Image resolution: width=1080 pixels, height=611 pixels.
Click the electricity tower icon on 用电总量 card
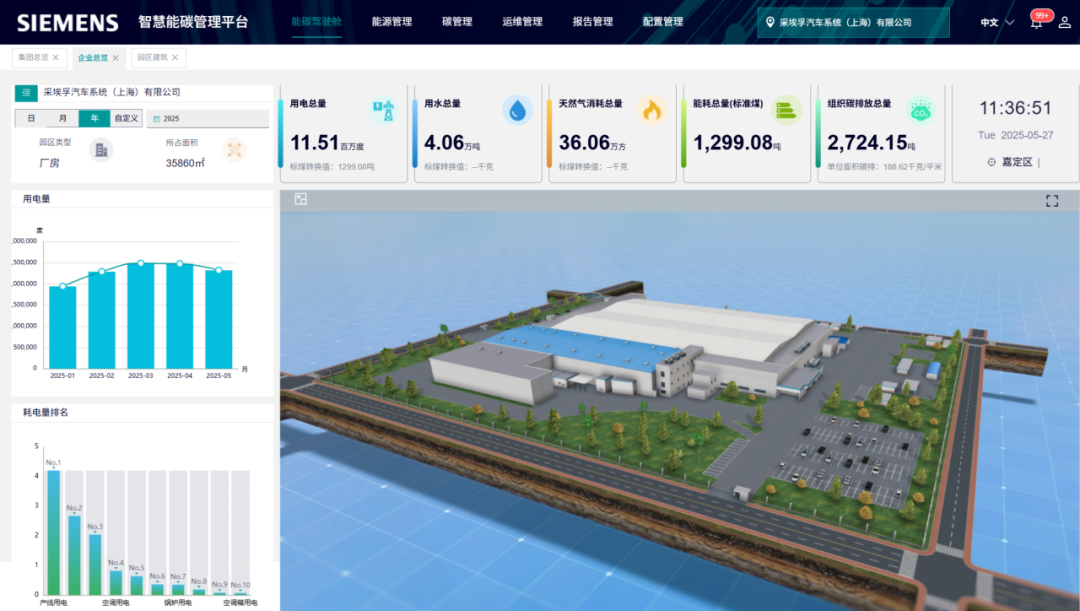[382, 109]
